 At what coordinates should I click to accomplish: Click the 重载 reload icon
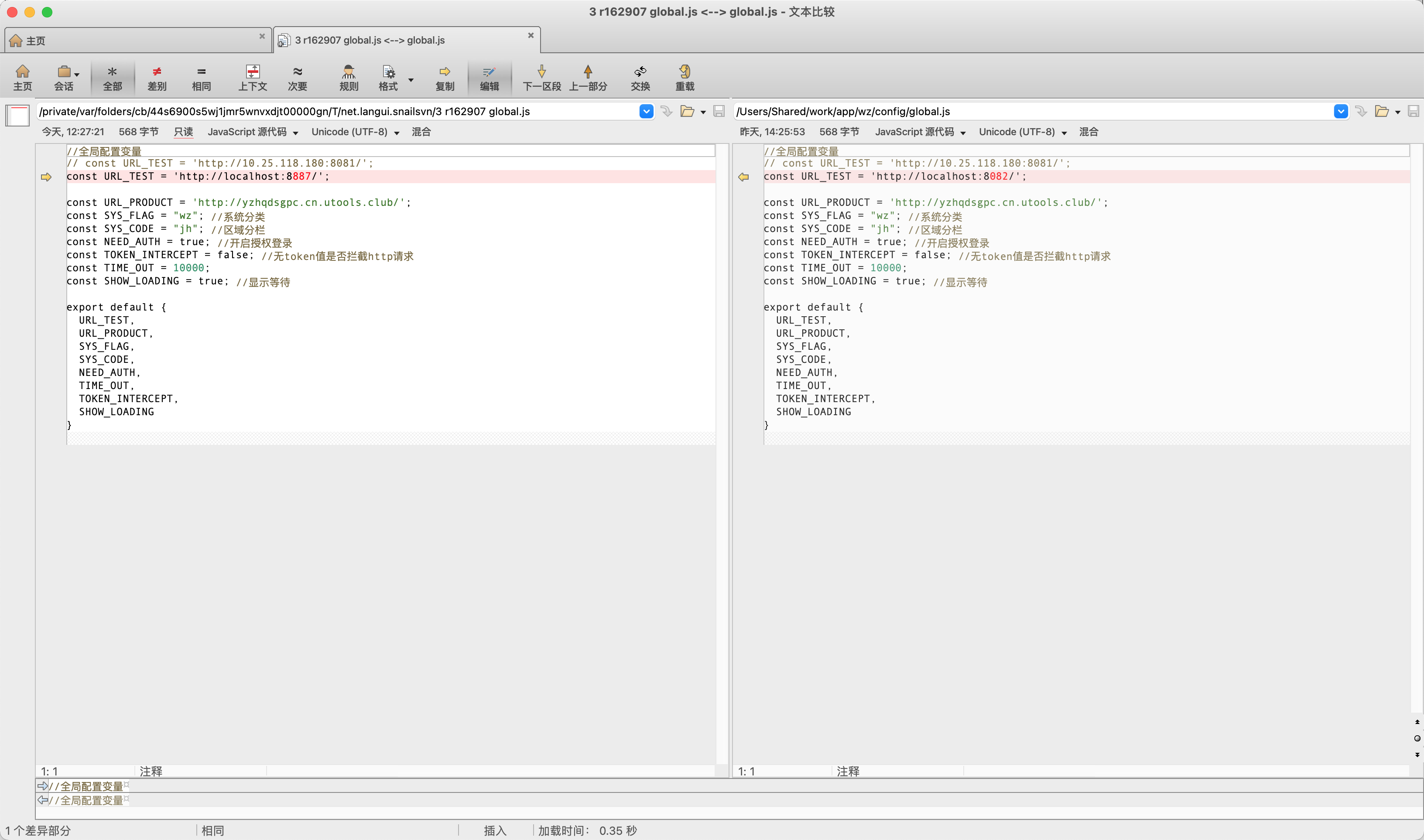pyautogui.click(x=684, y=72)
